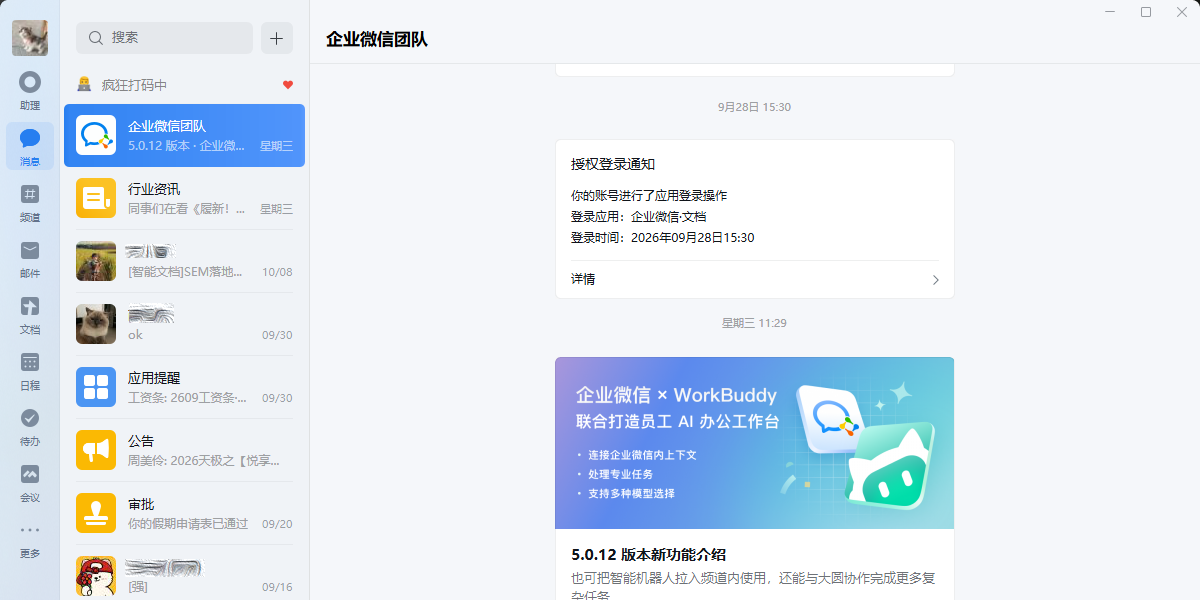
Task: Open the 频道 channels icon
Action: pos(30,202)
